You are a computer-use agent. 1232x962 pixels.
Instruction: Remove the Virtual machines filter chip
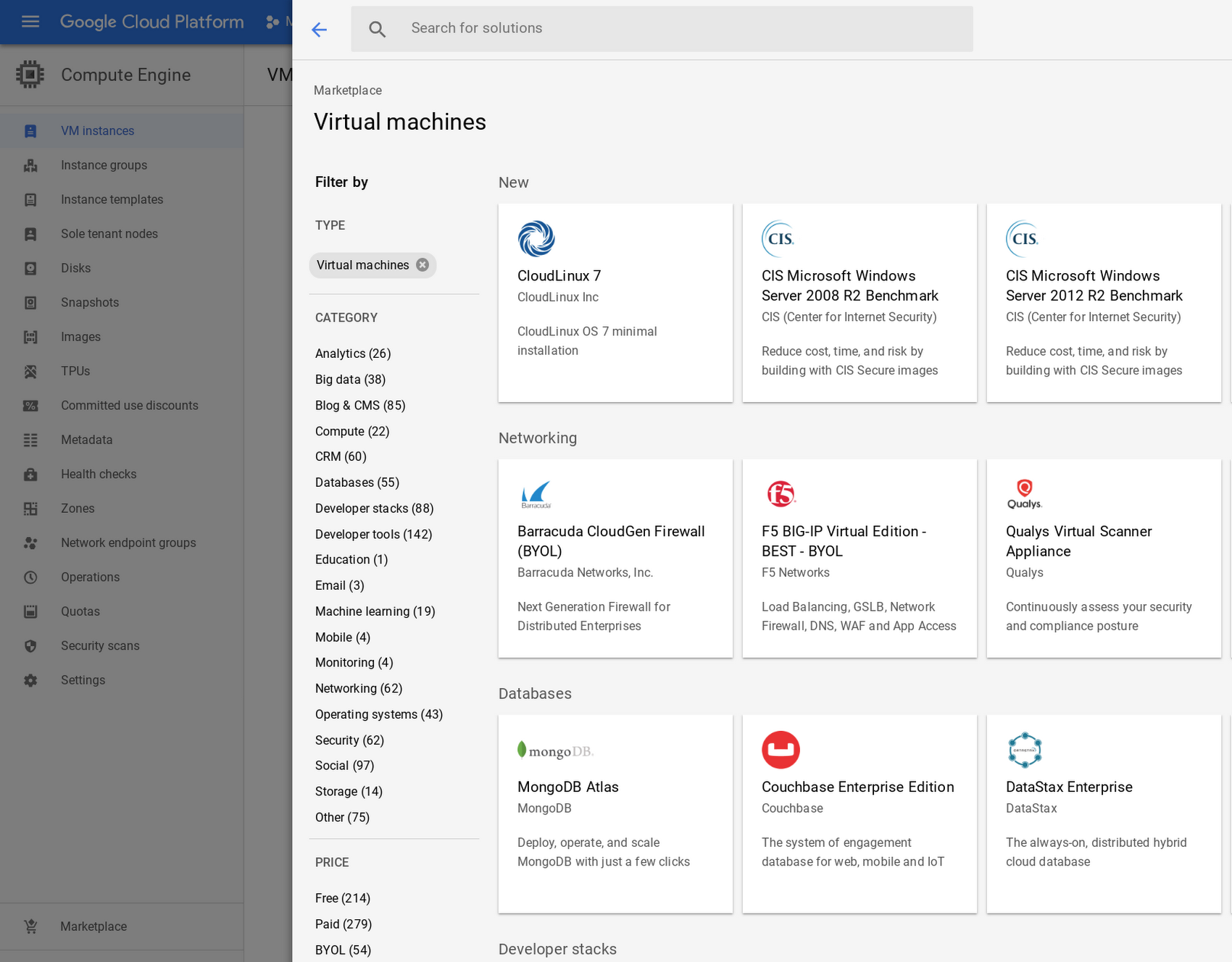point(423,265)
